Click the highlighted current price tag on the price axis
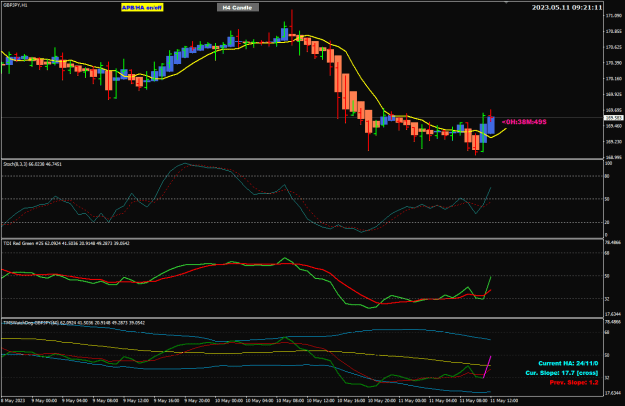The height and width of the screenshot is (406, 625). click(614, 118)
